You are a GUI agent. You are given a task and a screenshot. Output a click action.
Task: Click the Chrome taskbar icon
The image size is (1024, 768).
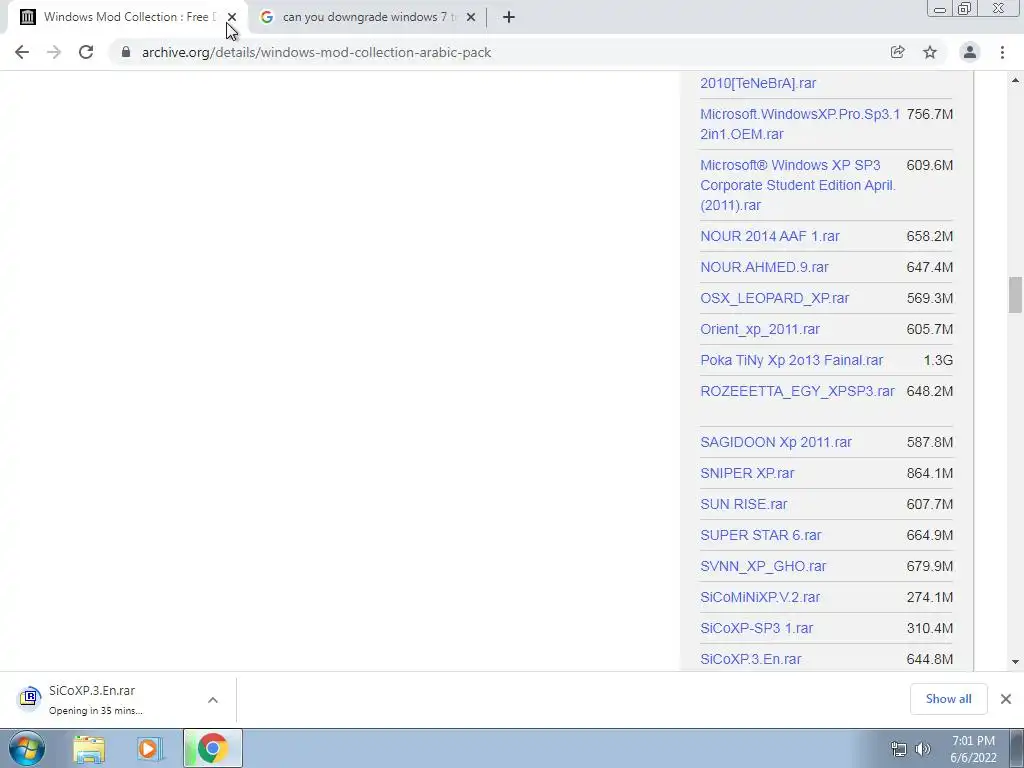point(212,748)
